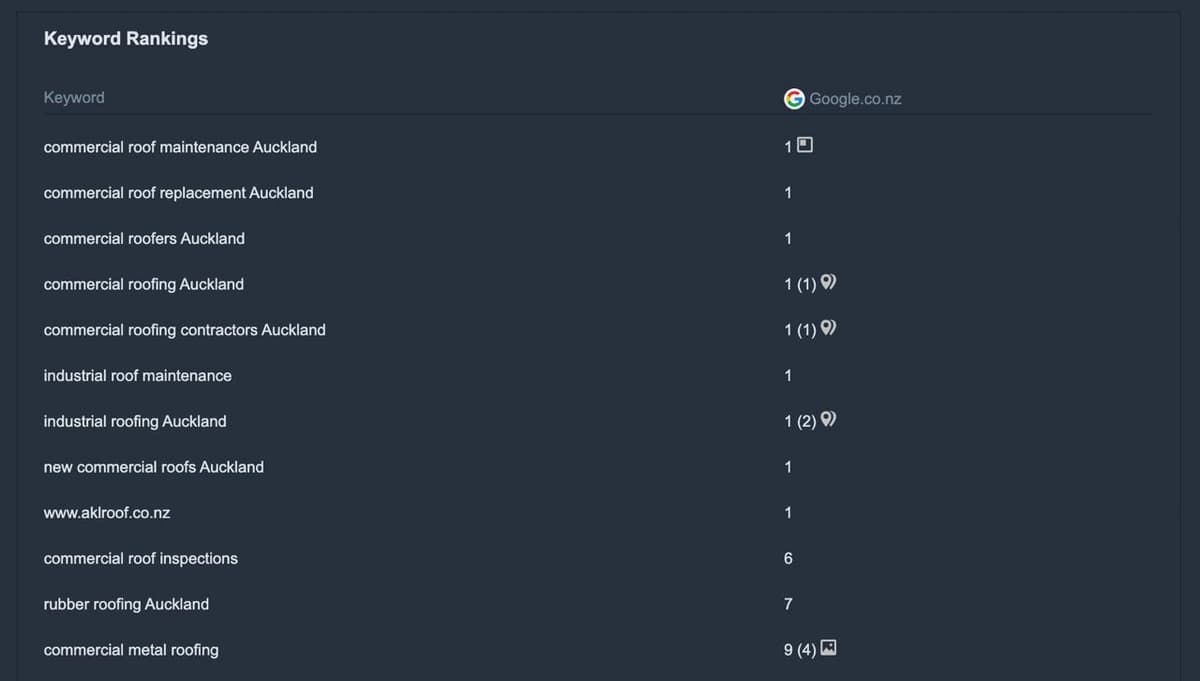
Task: Click the keyword commercial metal roofing
Action: pos(131,649)
